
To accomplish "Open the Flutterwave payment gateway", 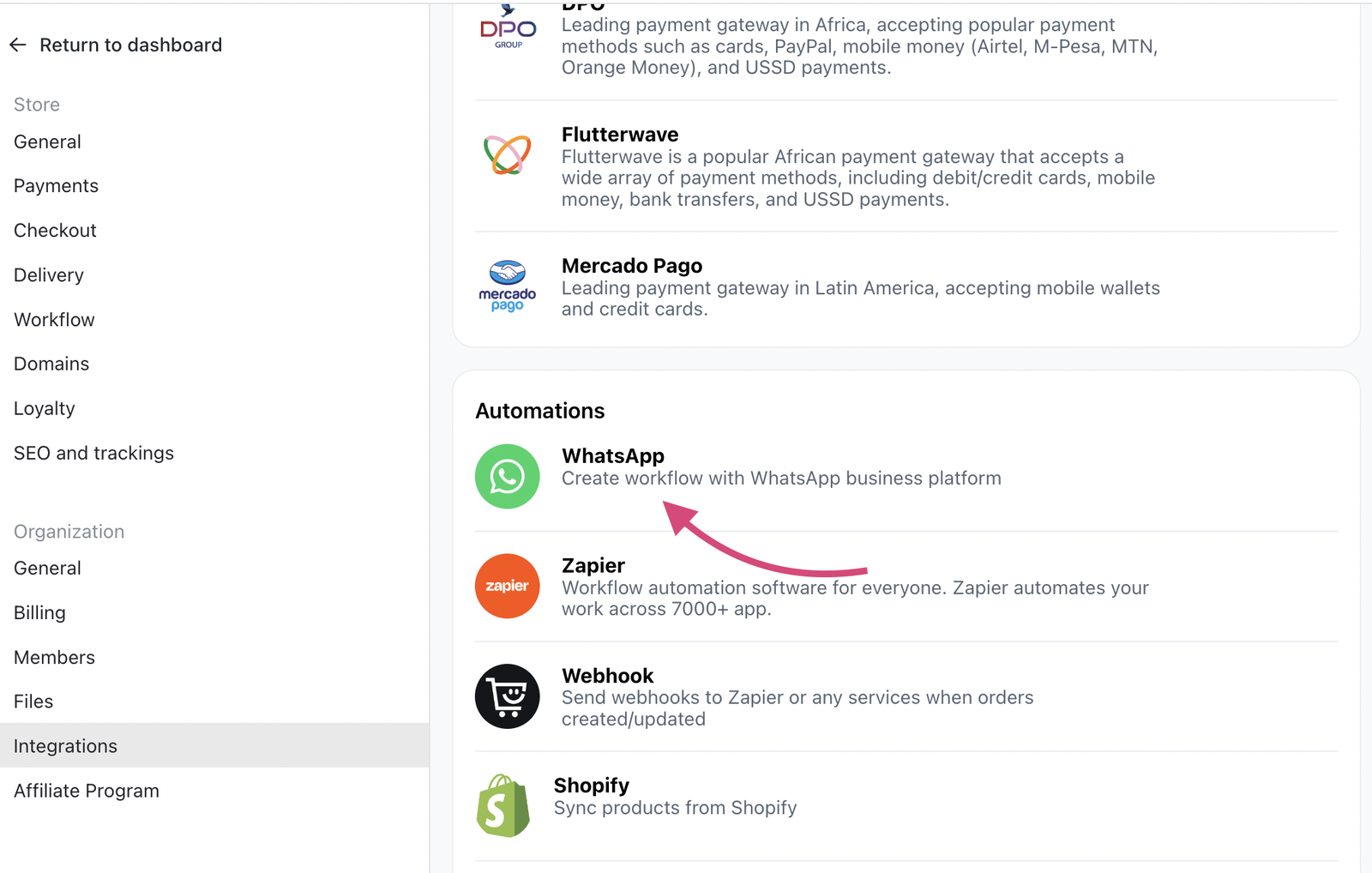I will 620,134.
